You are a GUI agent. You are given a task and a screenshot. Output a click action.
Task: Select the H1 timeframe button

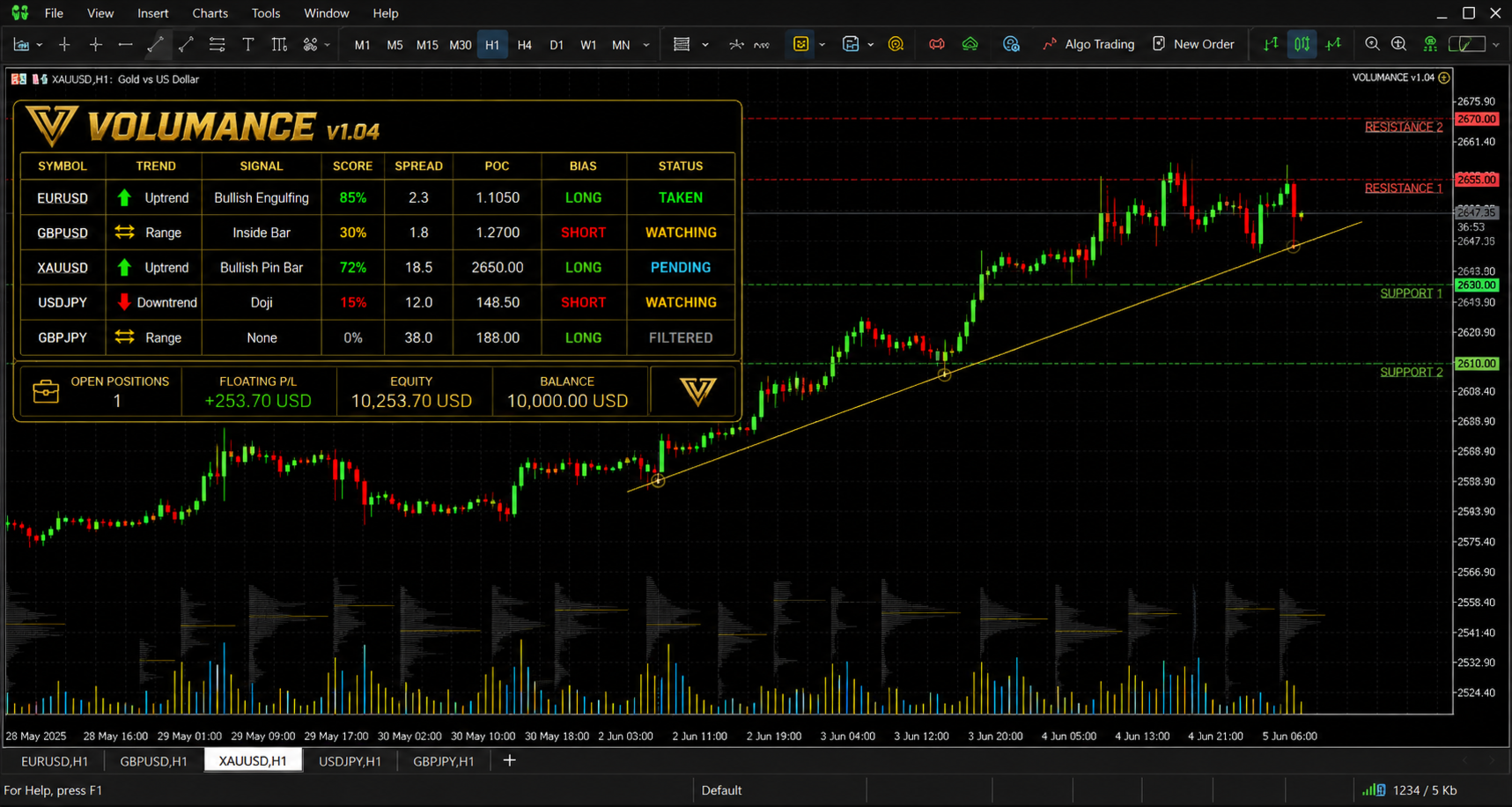coord(492,45)
